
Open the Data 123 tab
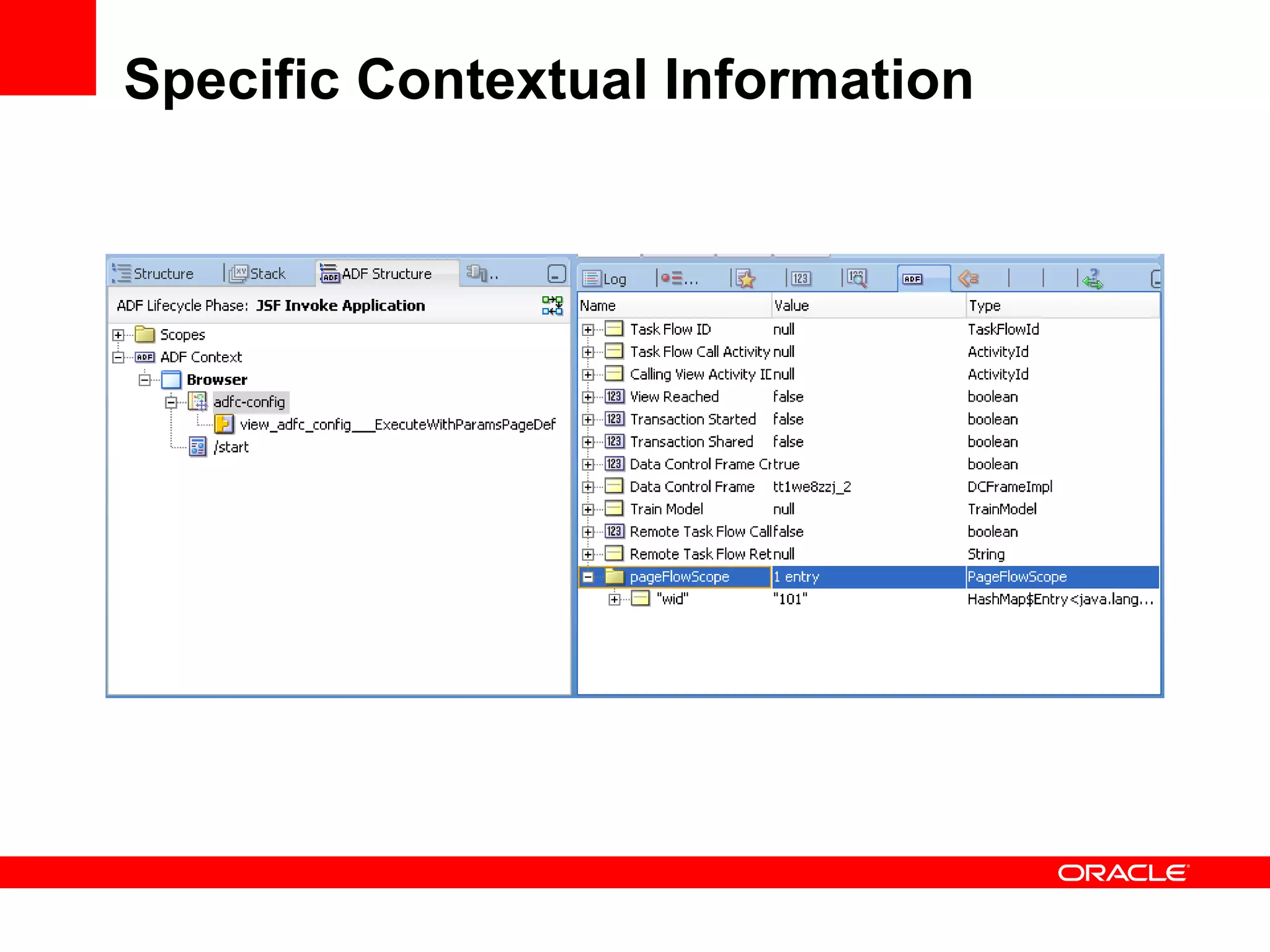[801, 279]
